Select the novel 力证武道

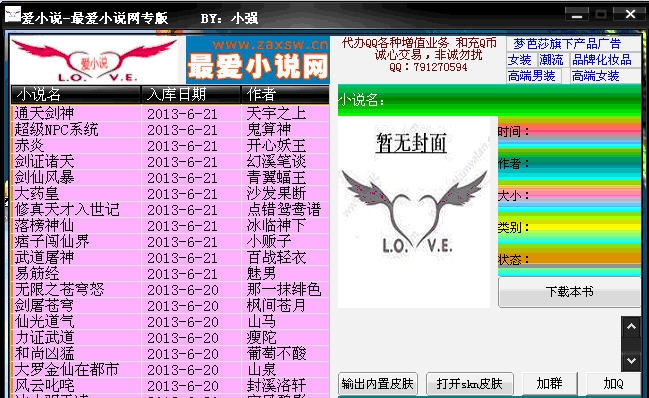(44, 338)
